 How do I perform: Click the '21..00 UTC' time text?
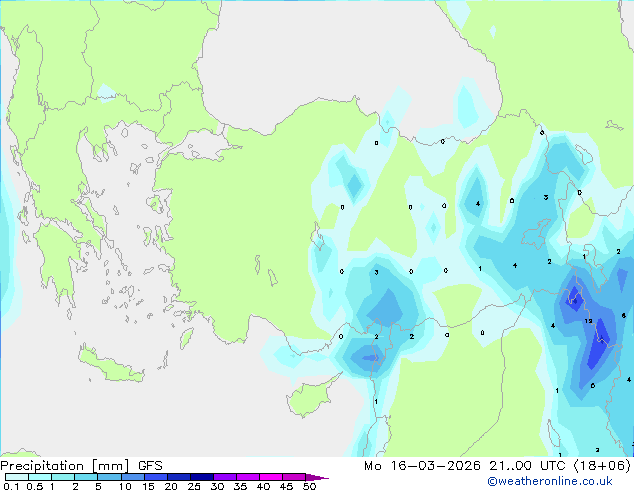click(x=527, y=466)
